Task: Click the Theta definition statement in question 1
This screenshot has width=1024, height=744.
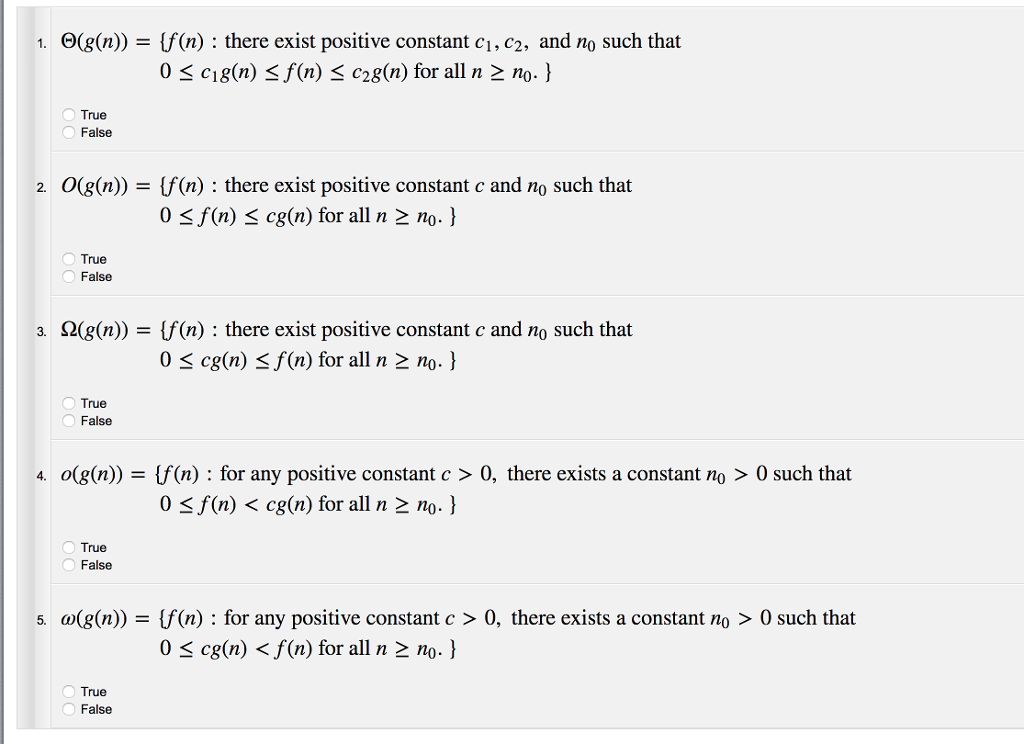Action: click(370, 42)
